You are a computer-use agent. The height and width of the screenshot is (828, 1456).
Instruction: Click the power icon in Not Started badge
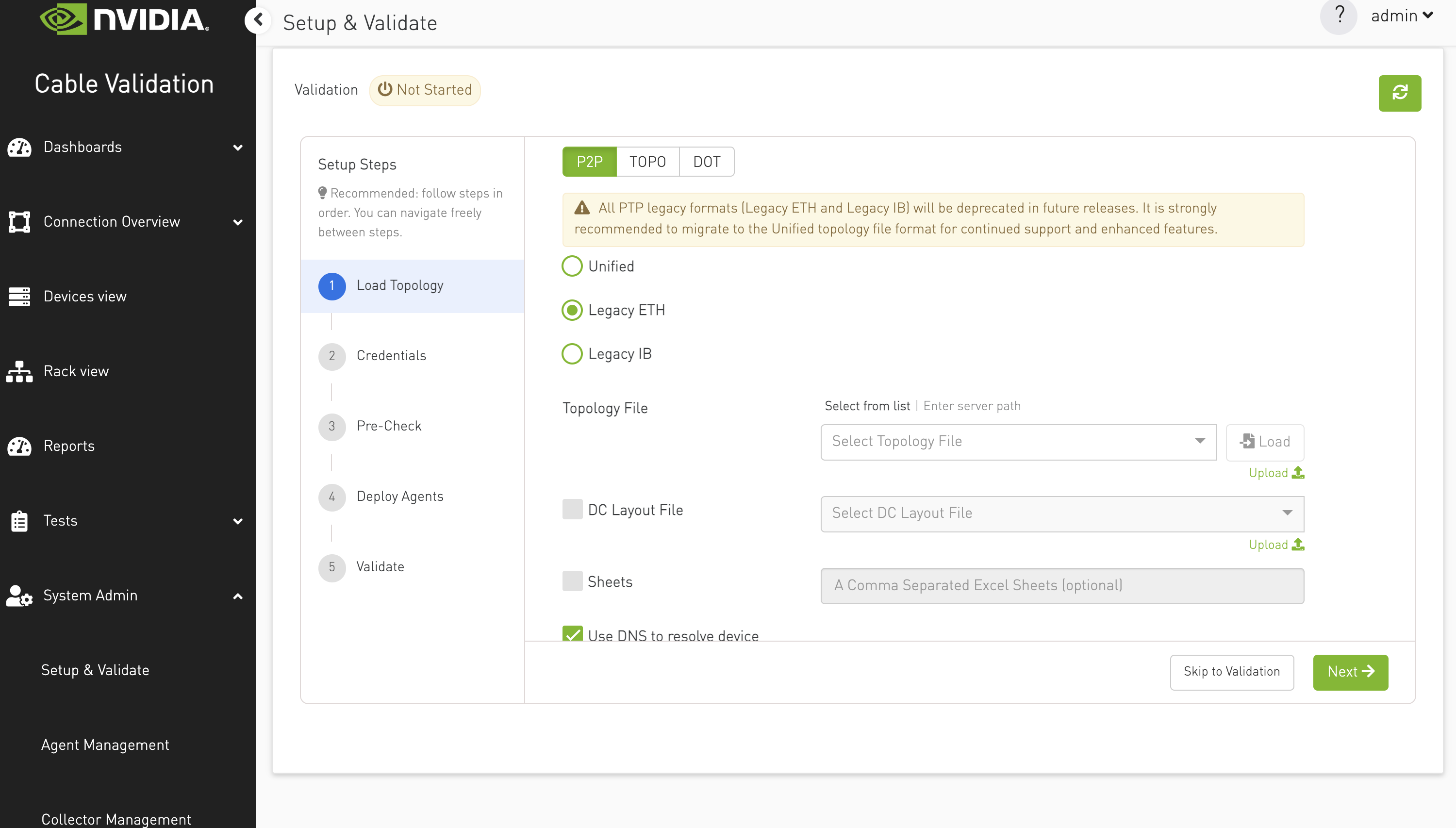[x=385, y=89]
